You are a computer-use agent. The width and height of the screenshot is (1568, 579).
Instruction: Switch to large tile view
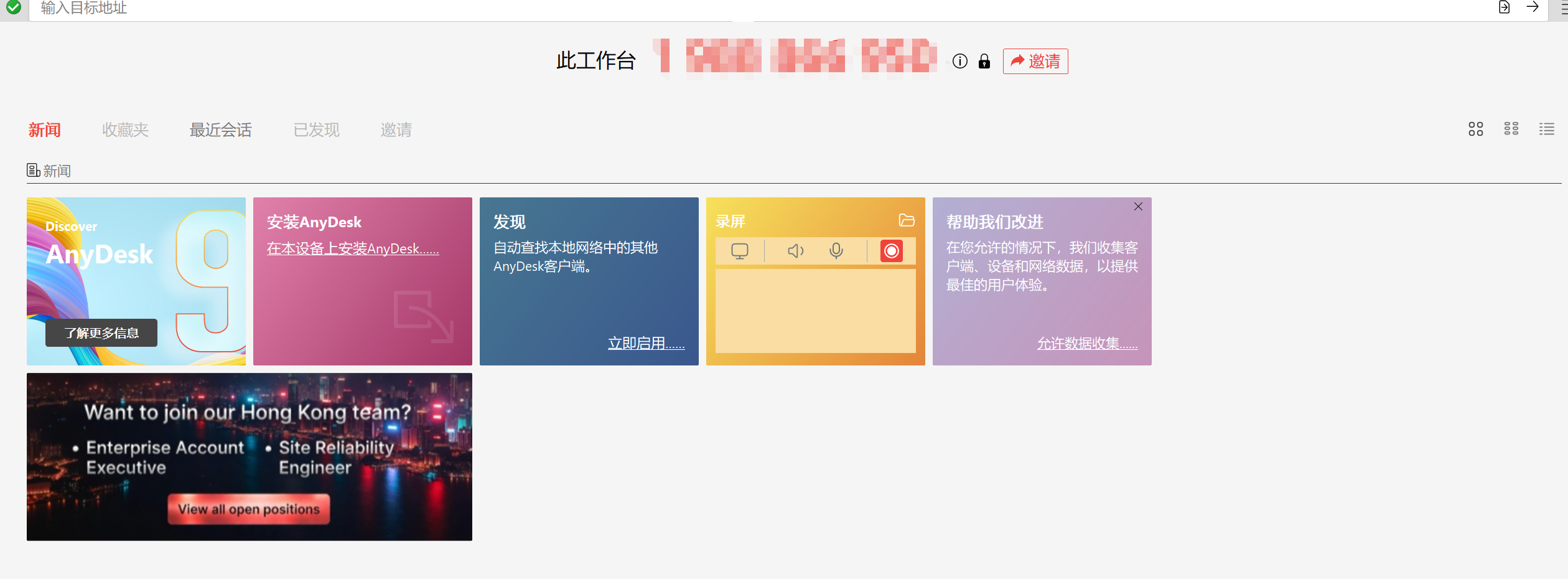1476,129
